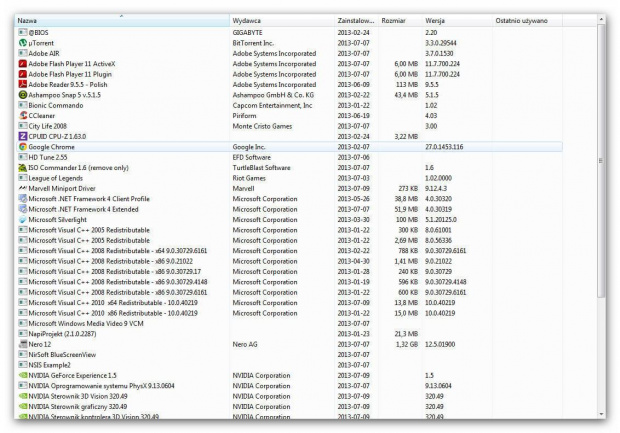Click publisher Monte Cristo Games

point(262,126)
